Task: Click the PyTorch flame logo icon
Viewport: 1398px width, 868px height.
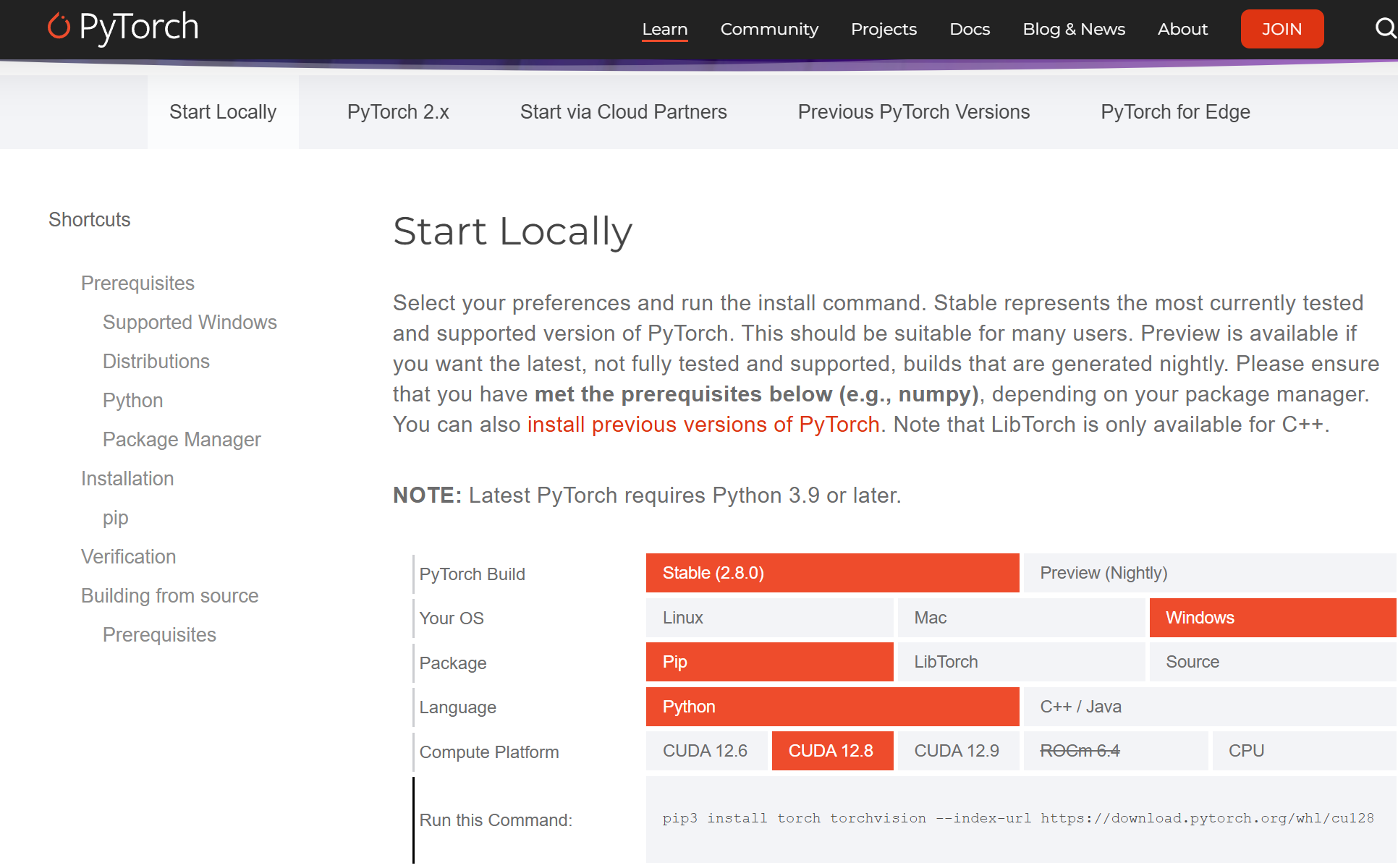Action: 59,27
